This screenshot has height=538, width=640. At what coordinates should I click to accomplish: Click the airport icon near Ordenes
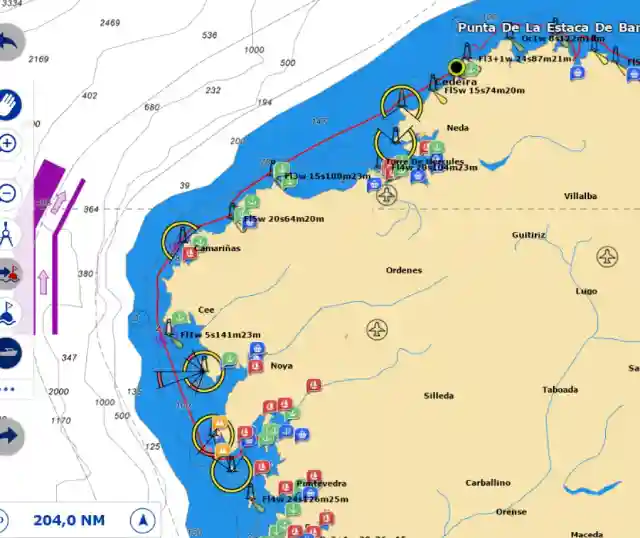[388, 195]
